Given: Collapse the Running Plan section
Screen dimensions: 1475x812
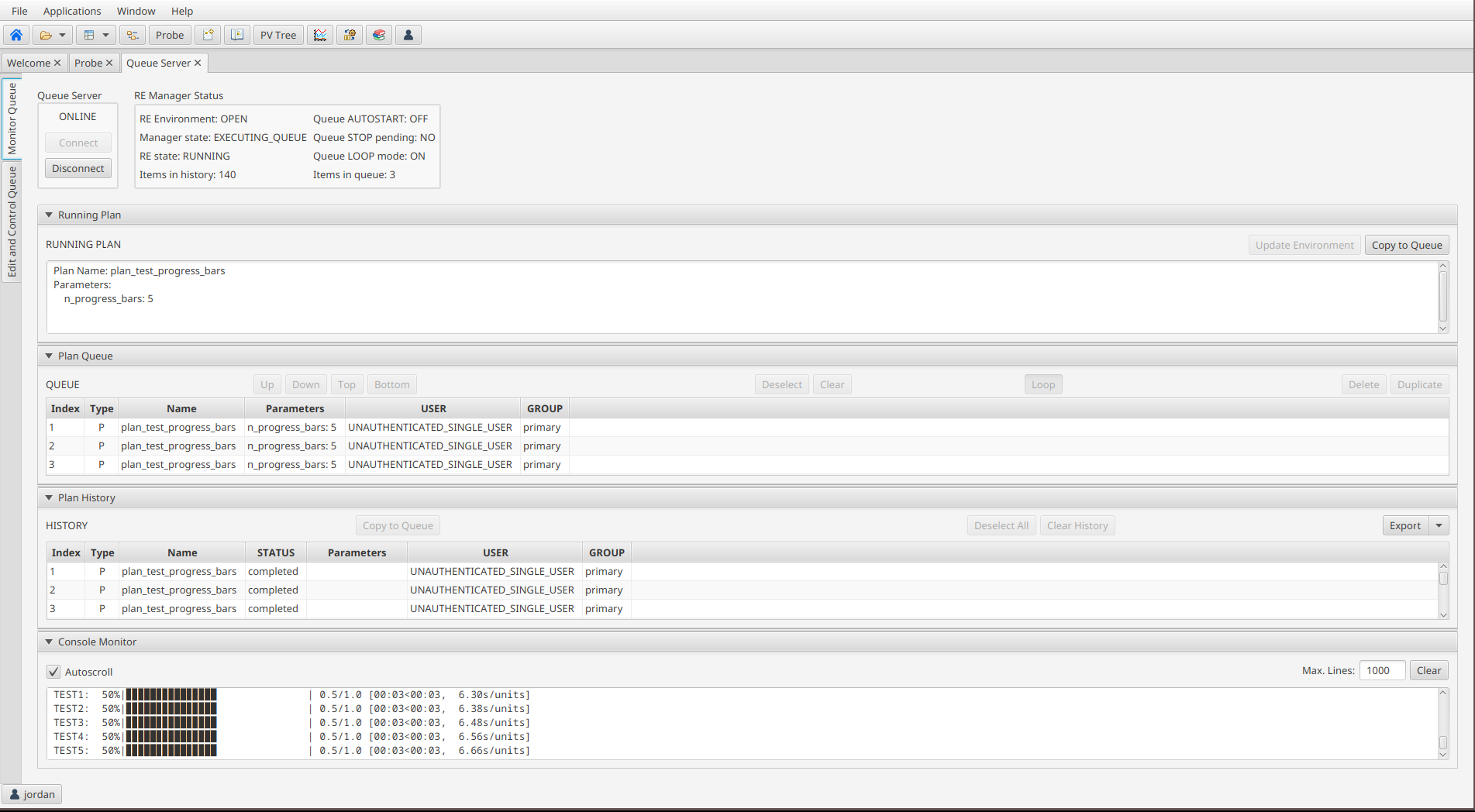Looking at the screenshot, I should (49, 215).
